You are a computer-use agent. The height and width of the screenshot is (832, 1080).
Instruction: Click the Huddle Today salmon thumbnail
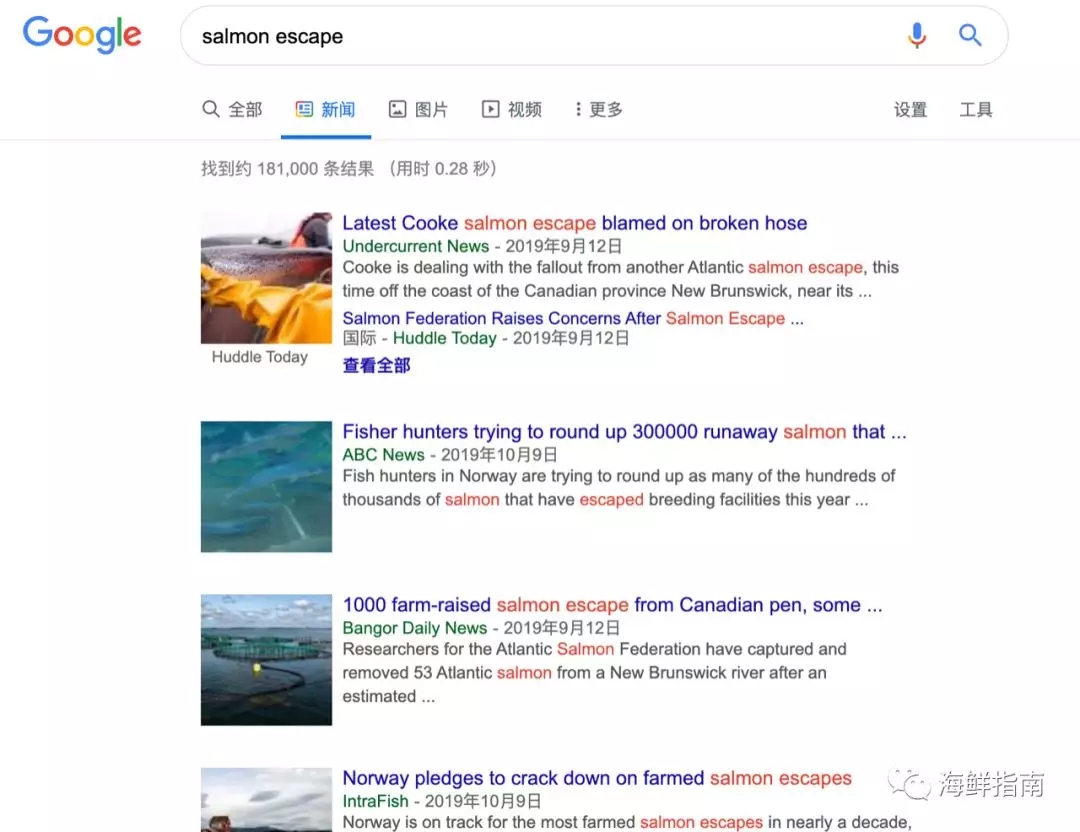click(266, 277)
